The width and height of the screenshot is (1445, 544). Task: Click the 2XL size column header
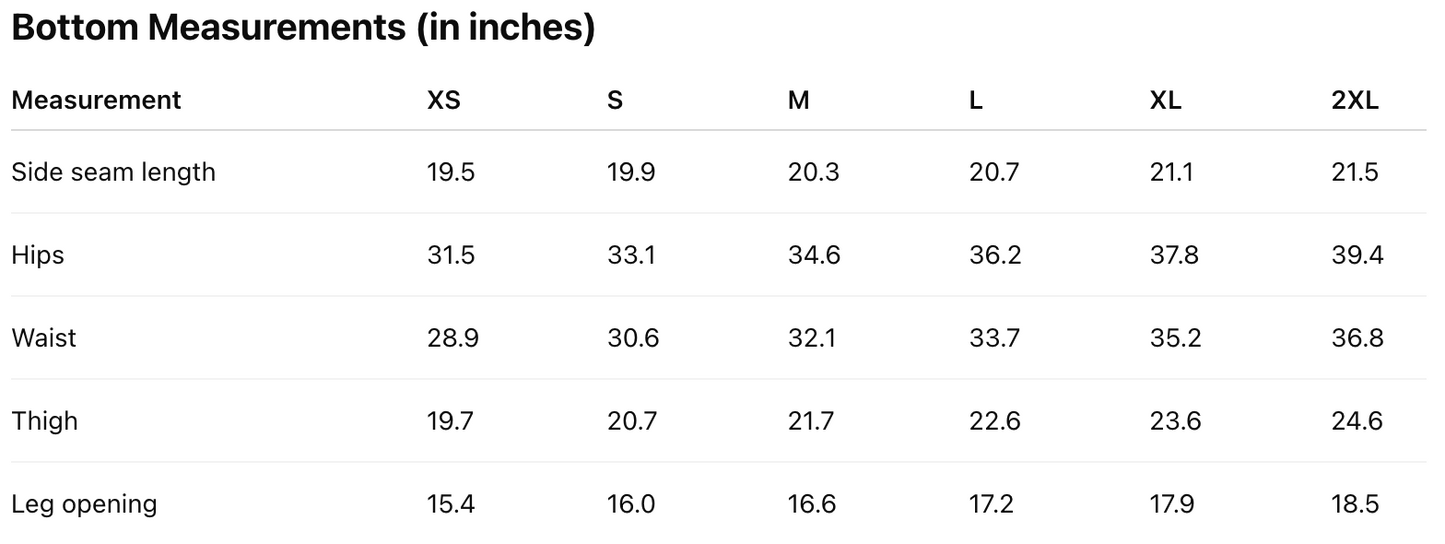tap(1355, 100)
